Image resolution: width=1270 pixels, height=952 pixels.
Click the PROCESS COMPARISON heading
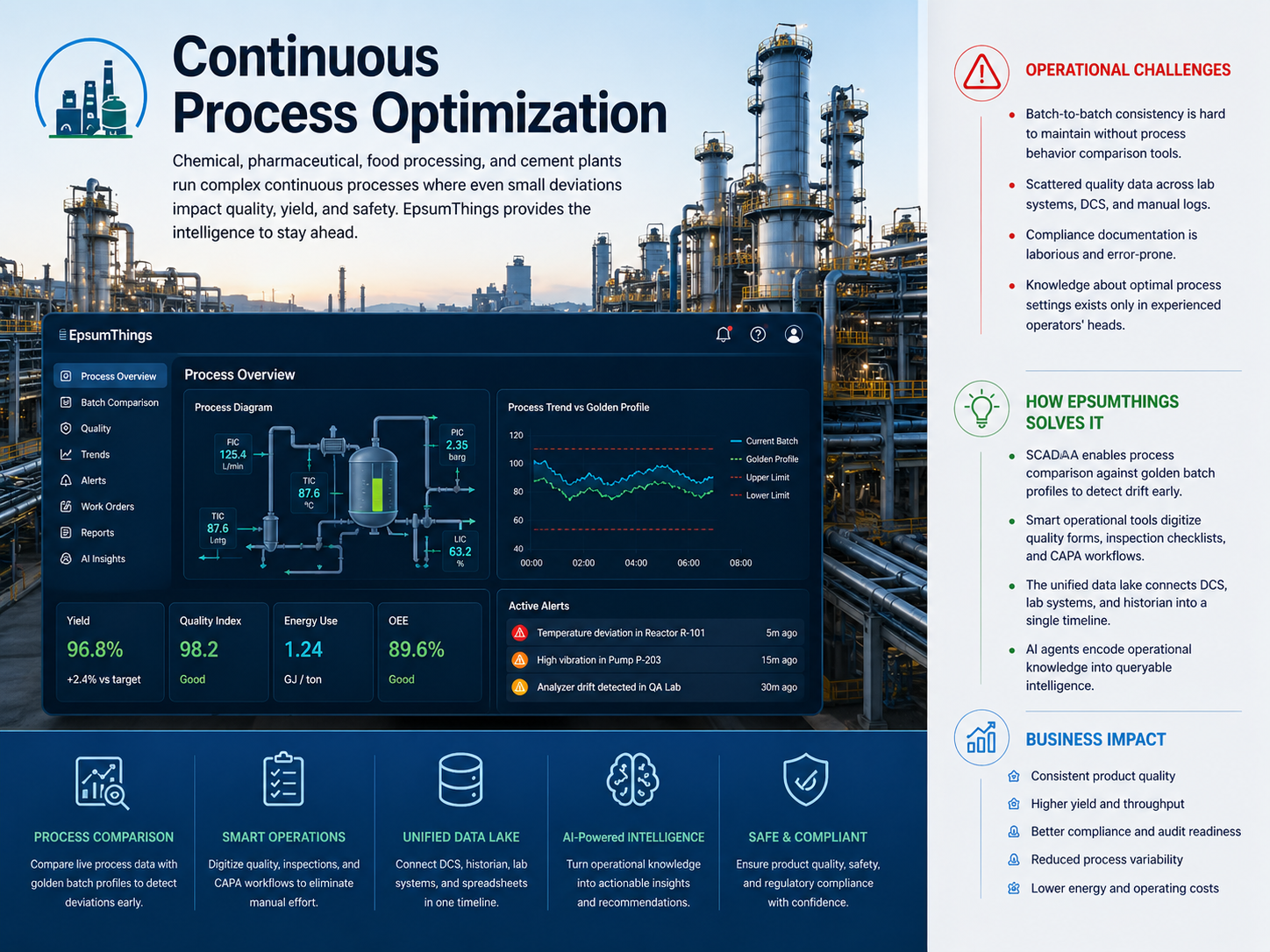point(103,837)
